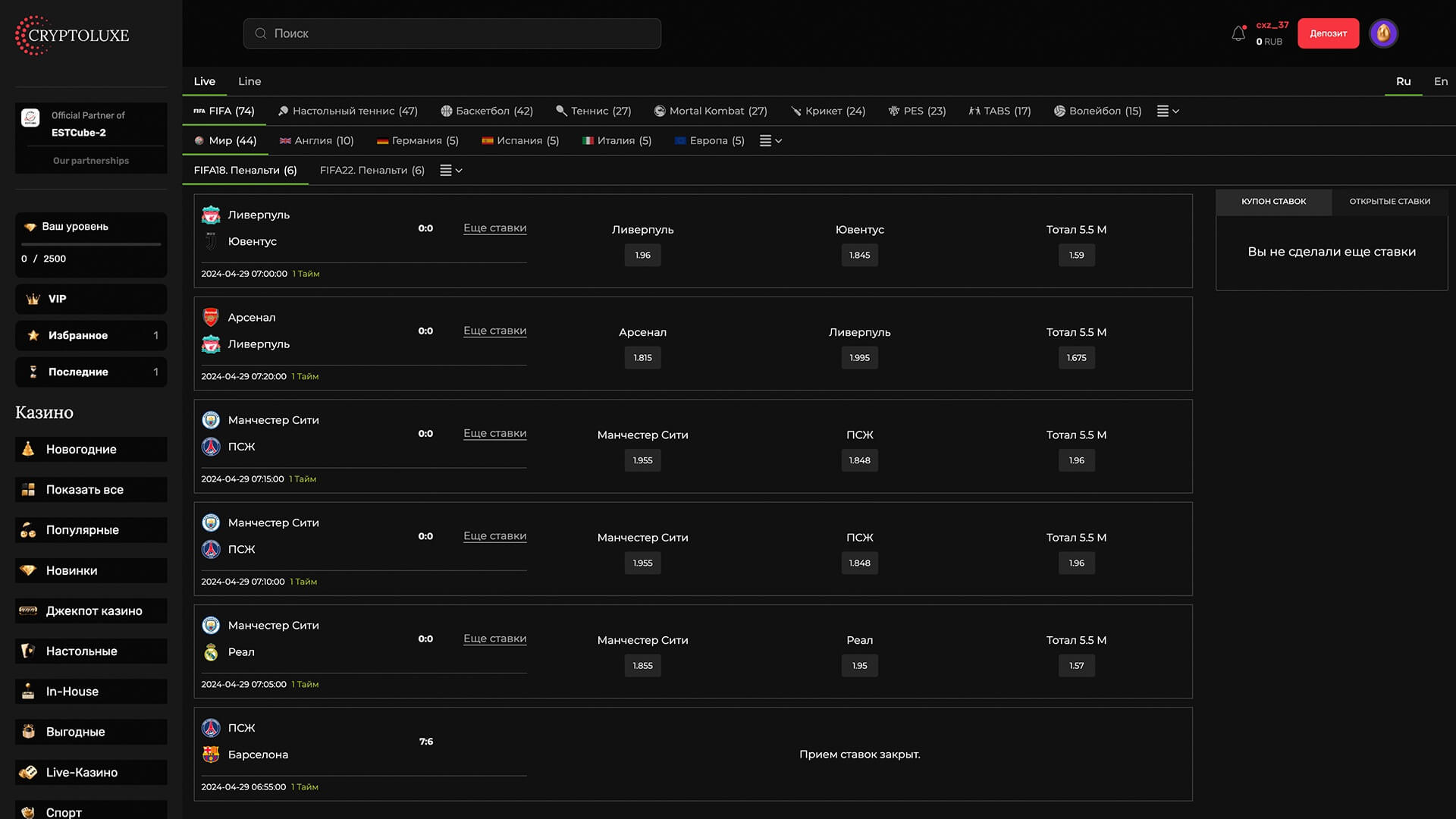Open the Our partnerships link
Viewport: 1456px width, 819px height.
[91, 161]
